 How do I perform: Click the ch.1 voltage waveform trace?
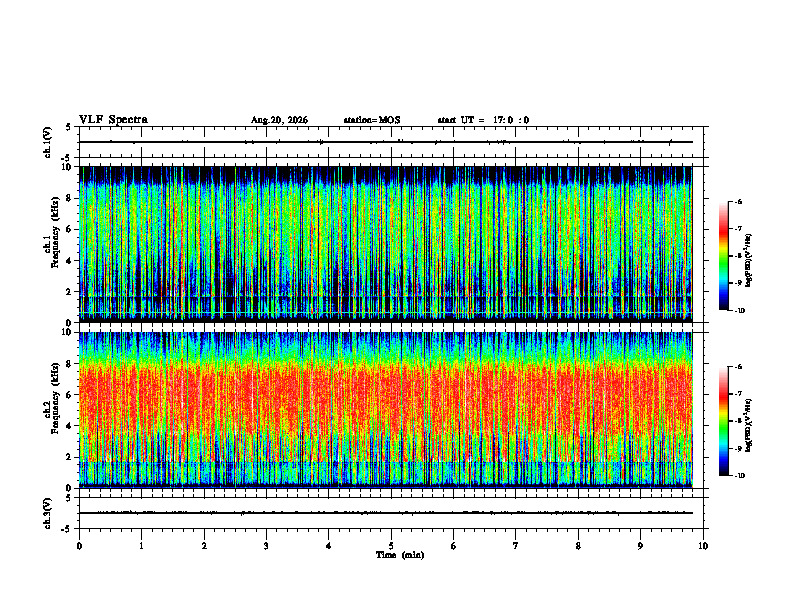pyautogui.click(x=386, y=142)
